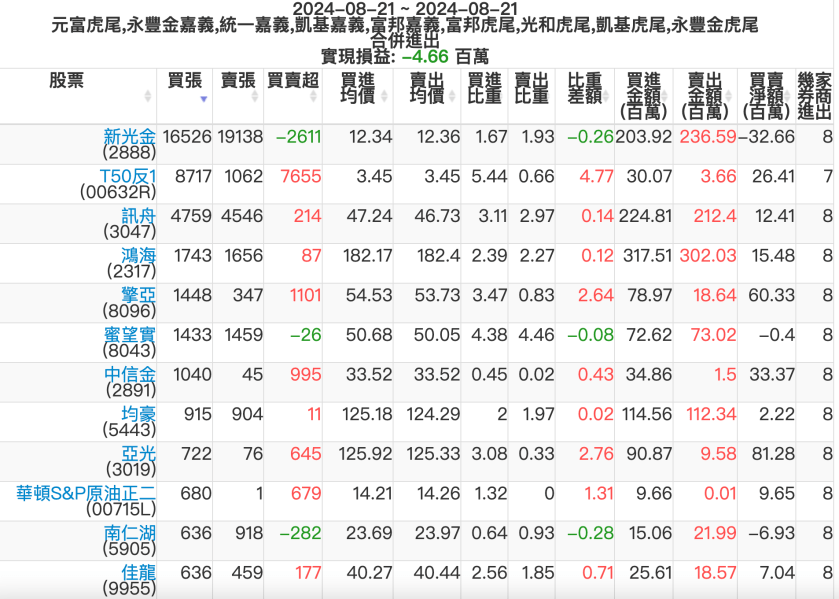Image resolution: width=839 pixels, height=599 pixels.
Task: Sort by 賣出均價 column header
Action: tap(427, 88)
